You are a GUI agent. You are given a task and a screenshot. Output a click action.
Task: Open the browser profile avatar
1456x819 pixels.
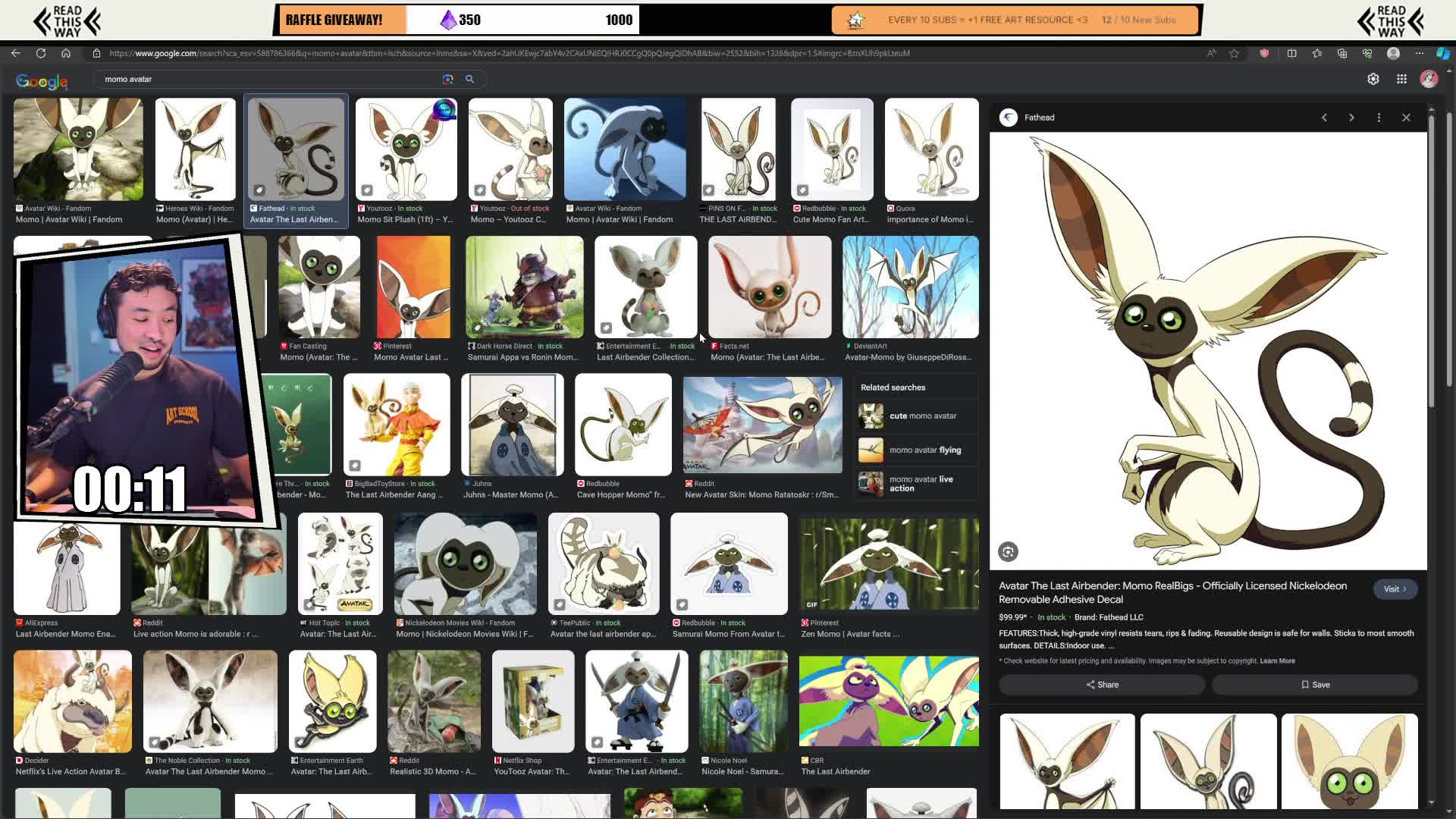tap(1393, 53)
